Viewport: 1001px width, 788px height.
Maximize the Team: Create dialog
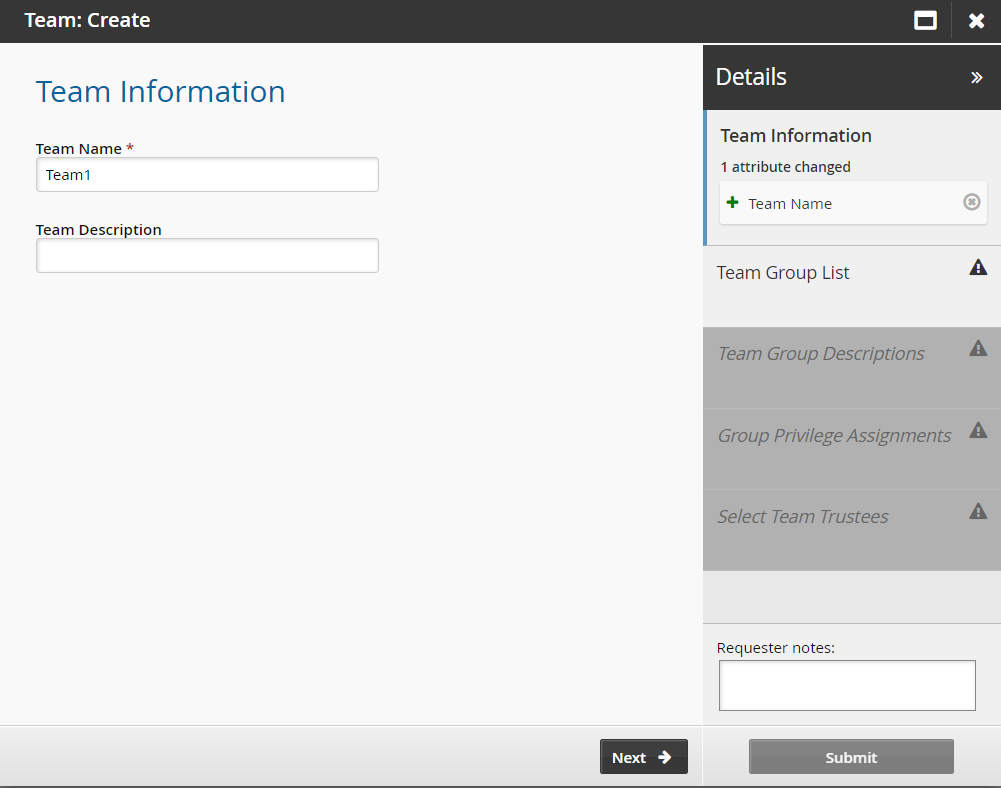pyautogui.click(x=925, y=21)
